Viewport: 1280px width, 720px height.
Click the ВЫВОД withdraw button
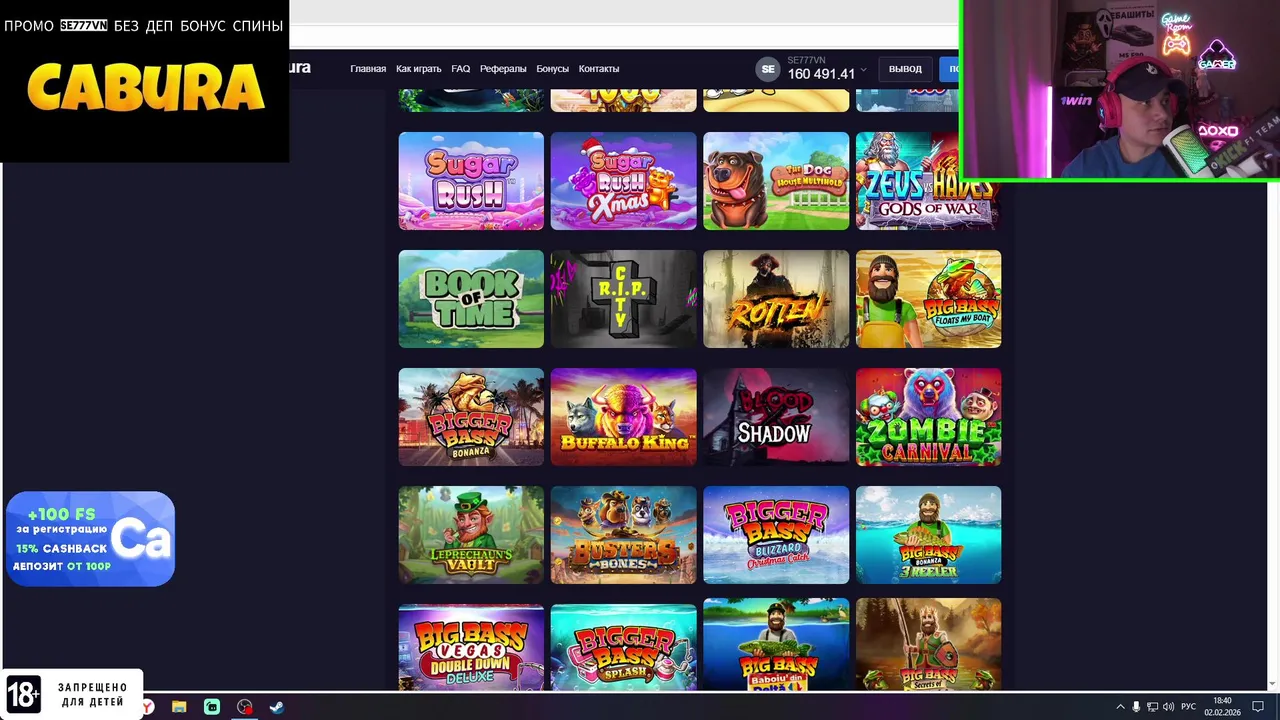point(905,69)
